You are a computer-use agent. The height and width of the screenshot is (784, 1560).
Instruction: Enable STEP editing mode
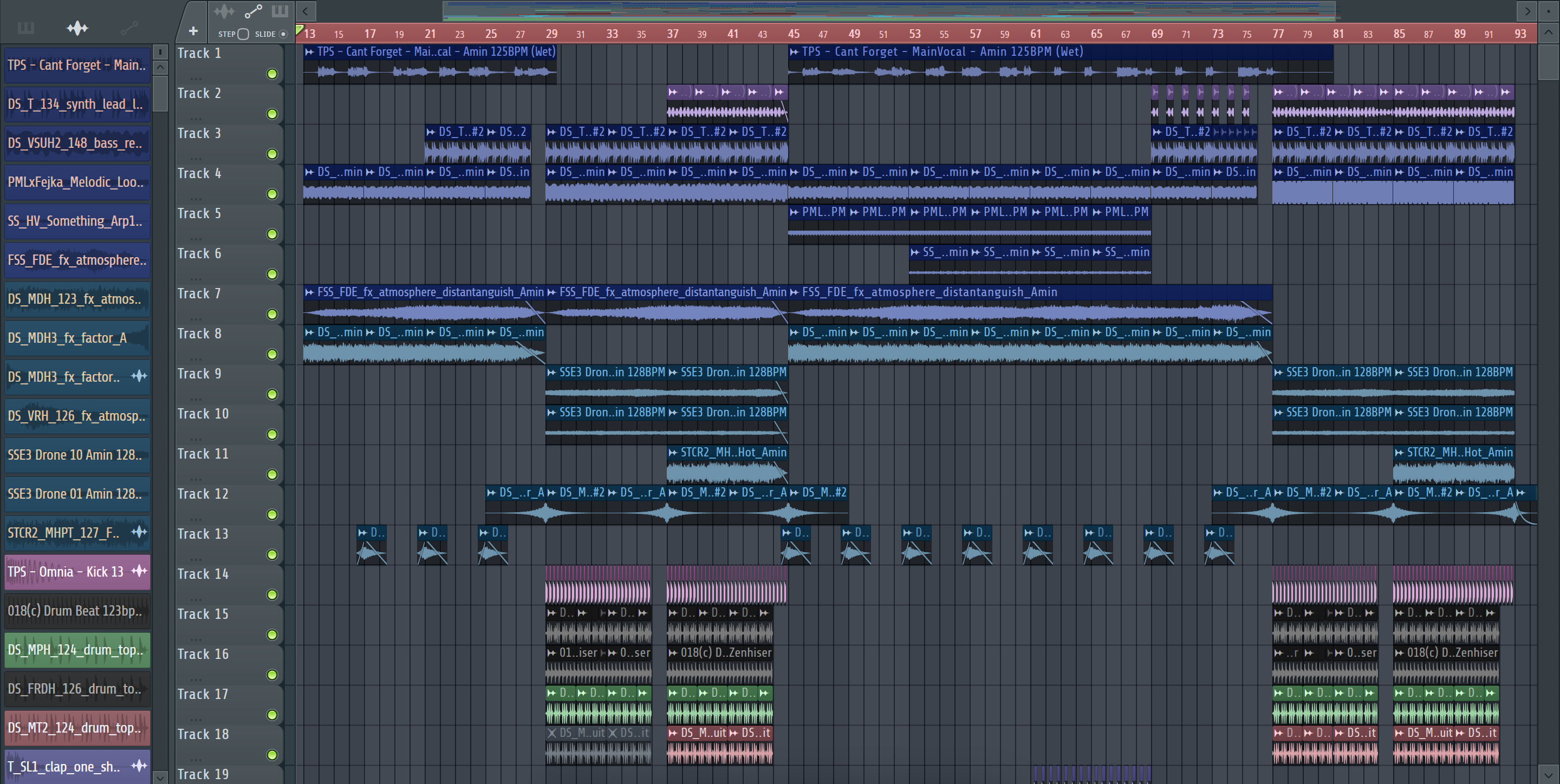(x=243, y=34)
